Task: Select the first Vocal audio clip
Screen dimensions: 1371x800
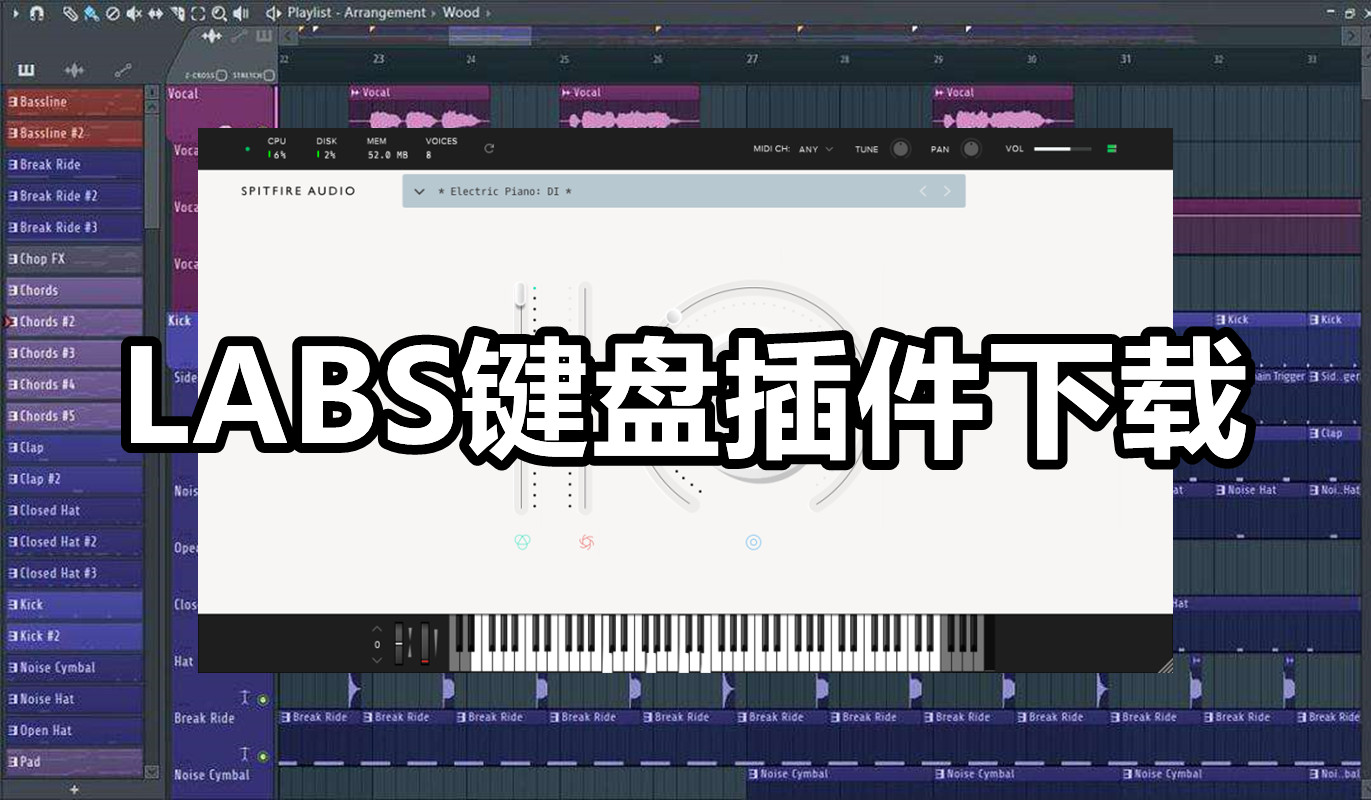Action: (419, 108)
